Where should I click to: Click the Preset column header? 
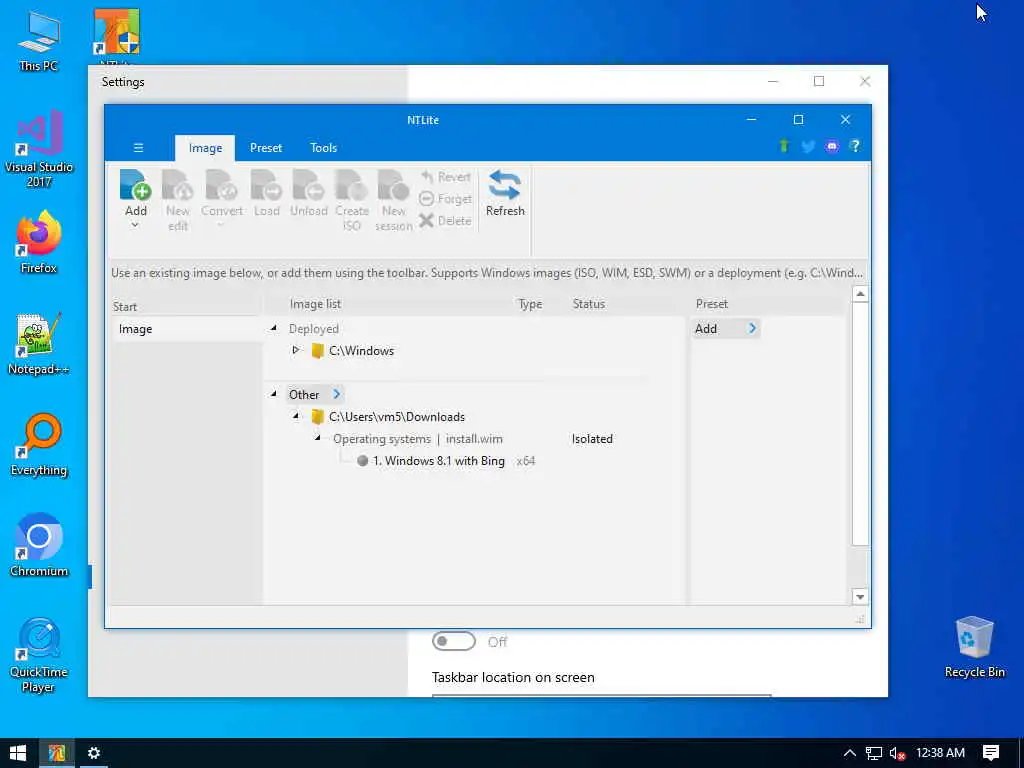711,304
